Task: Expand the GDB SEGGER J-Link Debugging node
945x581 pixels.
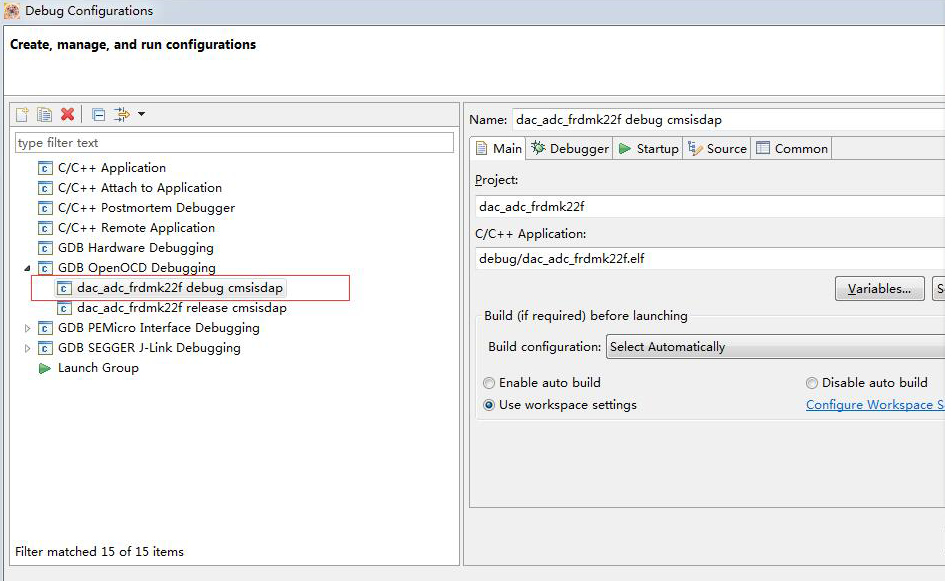Action: (x=27, y=348)
